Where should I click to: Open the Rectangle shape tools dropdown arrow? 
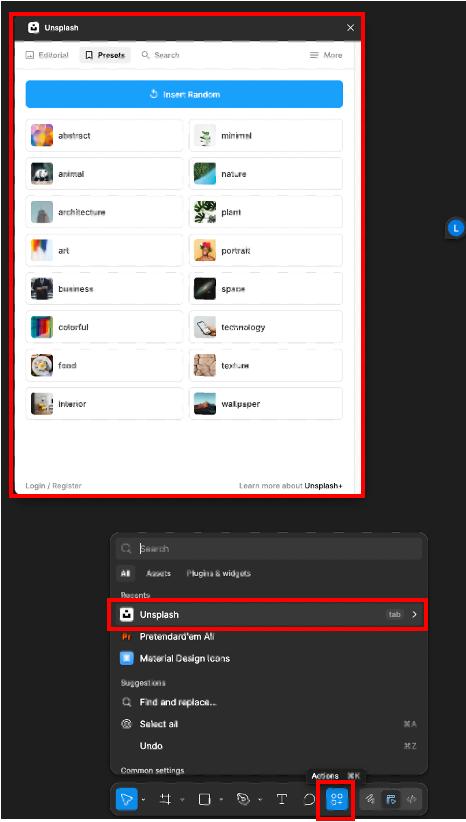[x=221, y=799]
